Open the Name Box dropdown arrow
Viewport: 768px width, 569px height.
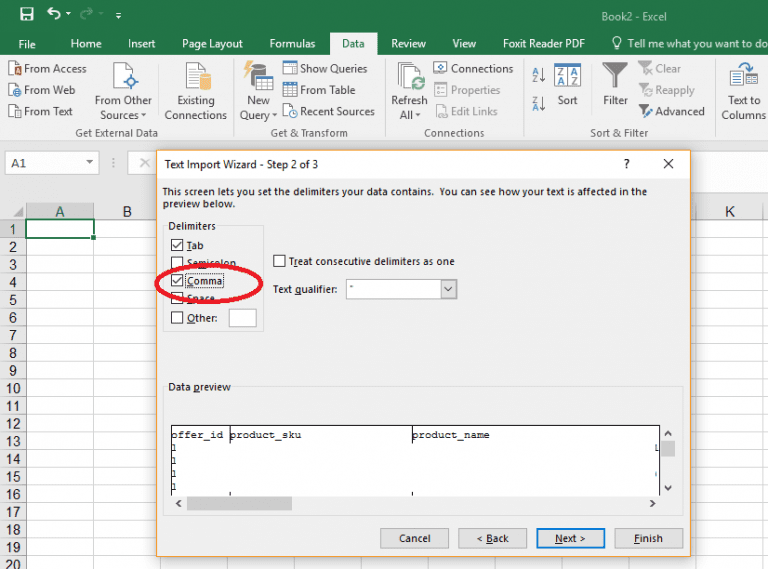coord(89,162)
